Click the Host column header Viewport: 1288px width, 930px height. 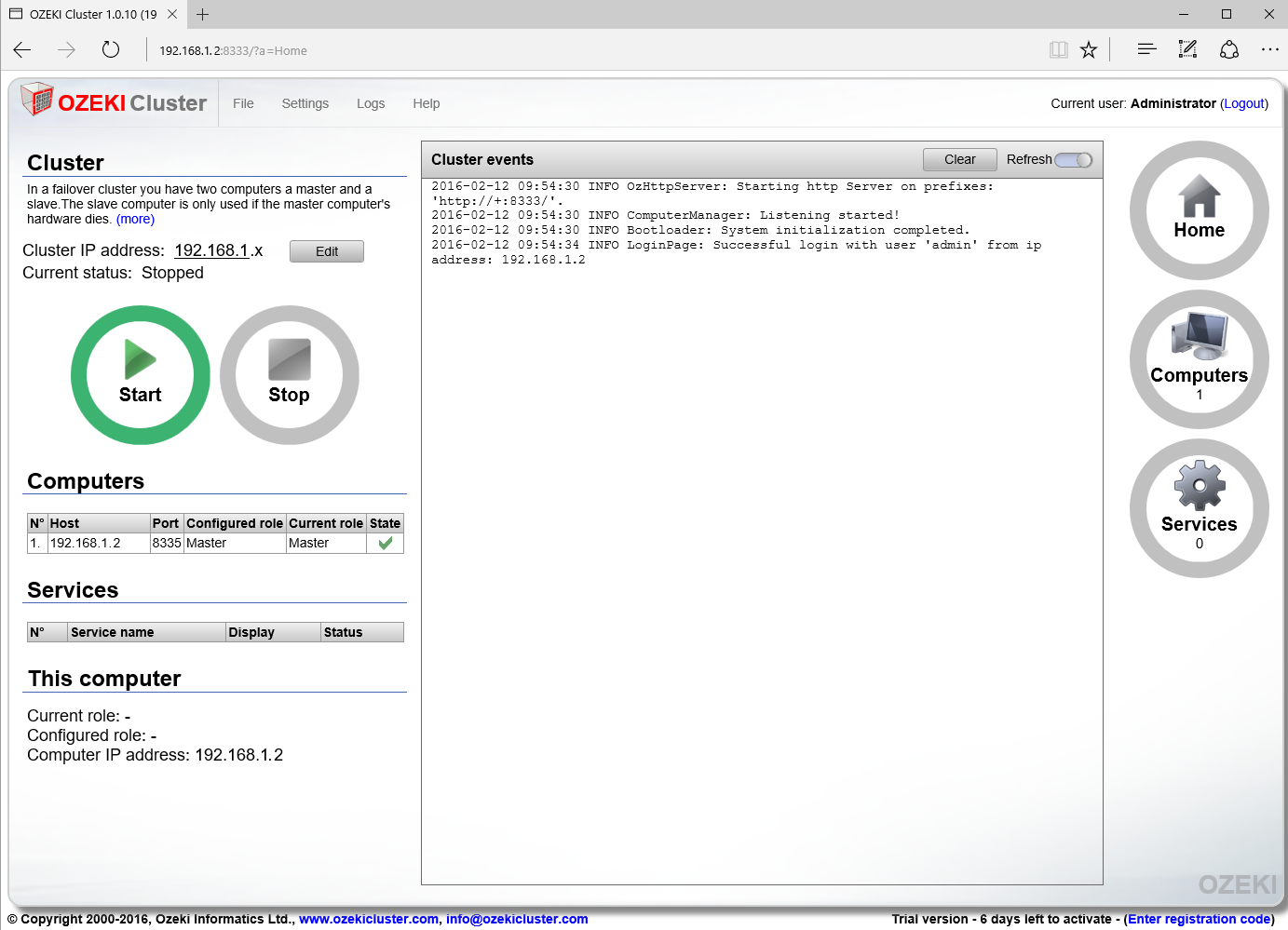(99, 523)
